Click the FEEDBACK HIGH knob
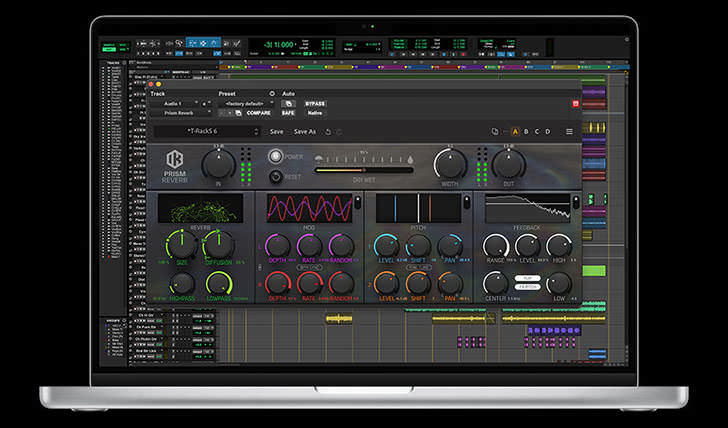 (x=559, y=246)
